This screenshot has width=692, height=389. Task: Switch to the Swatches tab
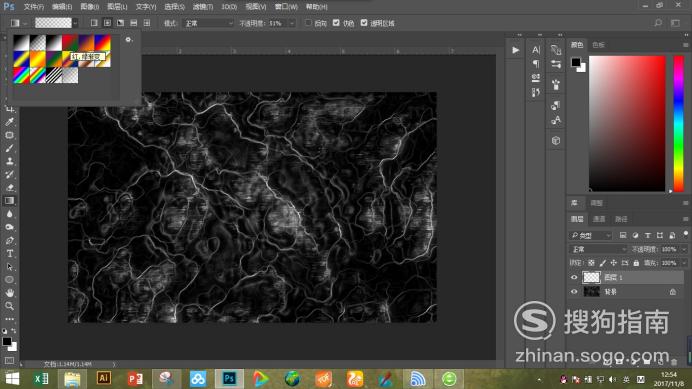coord(598,45)
